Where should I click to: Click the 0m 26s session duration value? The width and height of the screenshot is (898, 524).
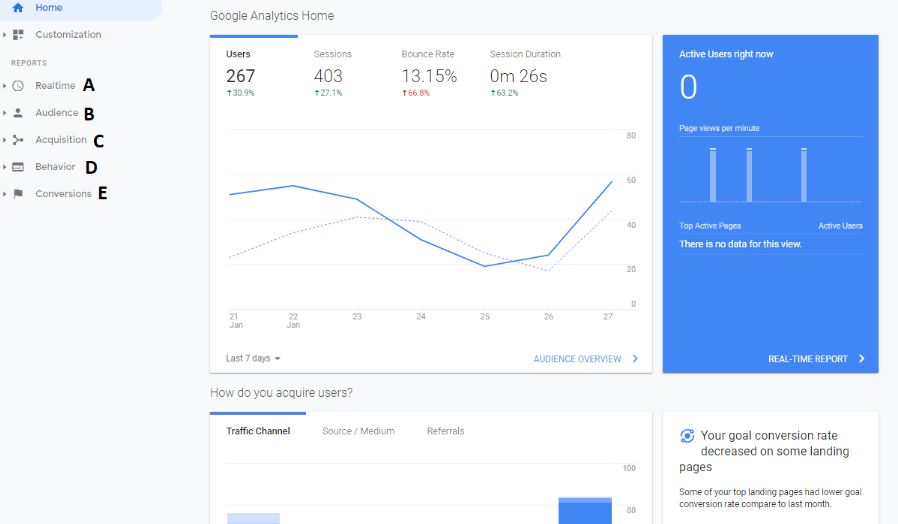518,76
